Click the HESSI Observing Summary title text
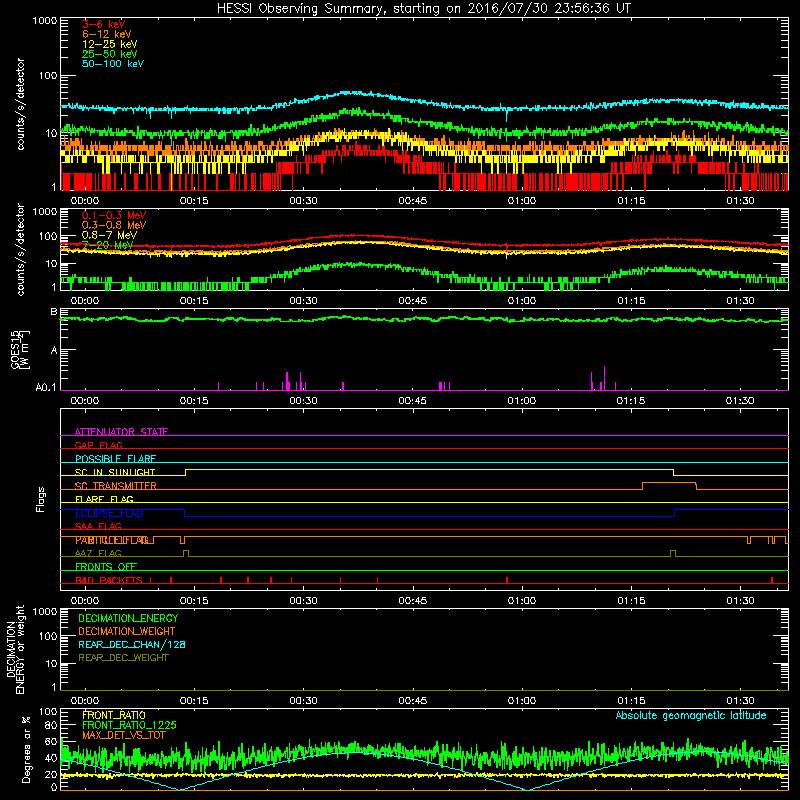 423,9
